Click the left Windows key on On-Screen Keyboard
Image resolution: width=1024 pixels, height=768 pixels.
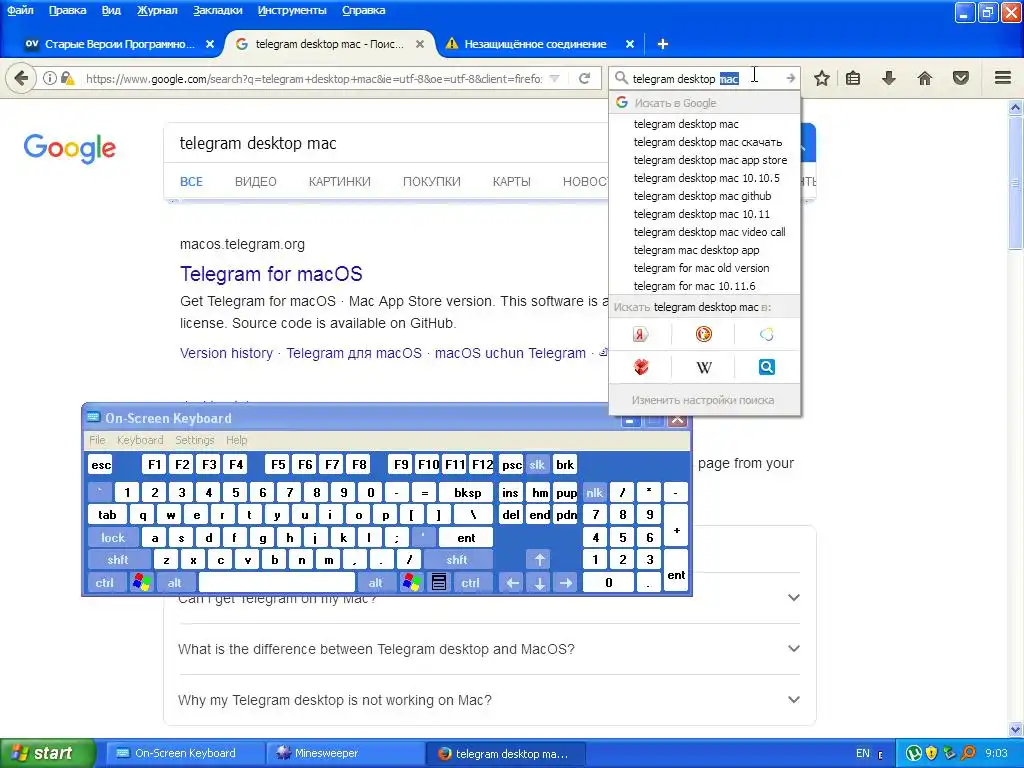141,582
